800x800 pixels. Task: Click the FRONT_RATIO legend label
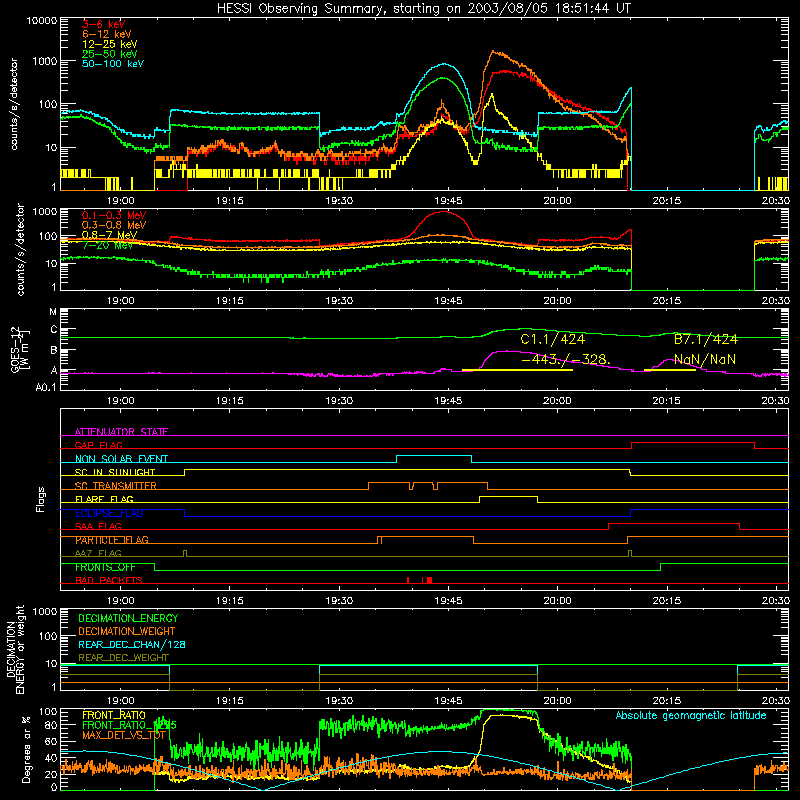point(114,715)
